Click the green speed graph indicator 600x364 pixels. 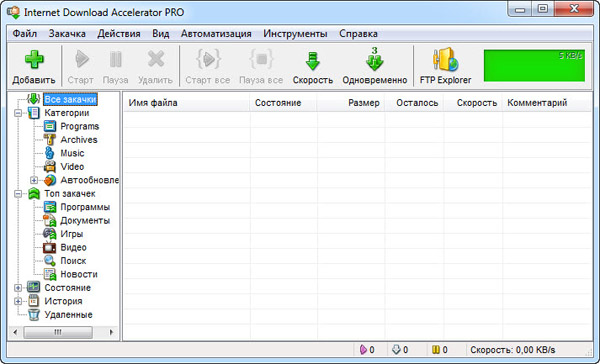coord(534,65)
